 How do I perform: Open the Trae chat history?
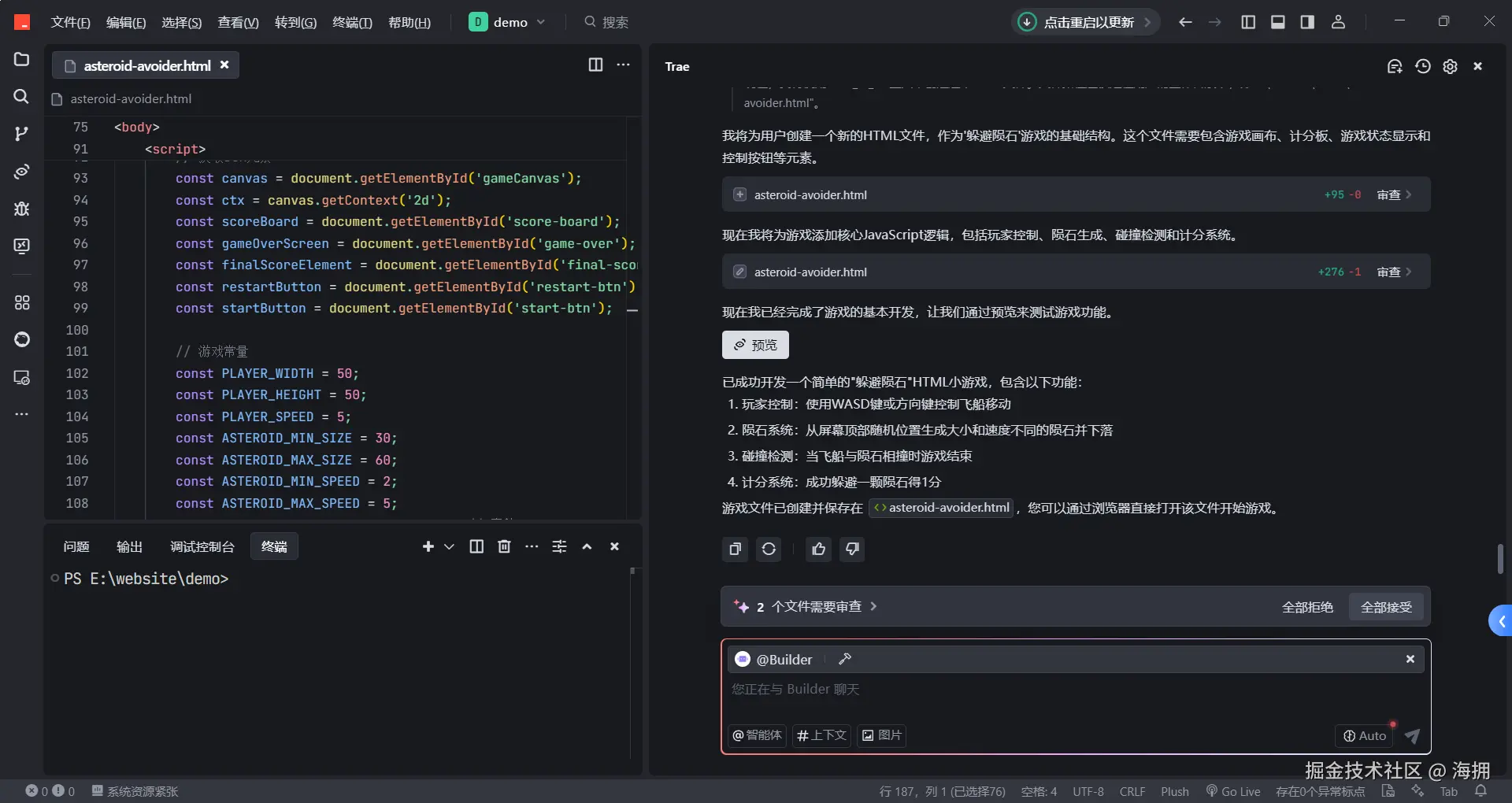point(1422,66)
